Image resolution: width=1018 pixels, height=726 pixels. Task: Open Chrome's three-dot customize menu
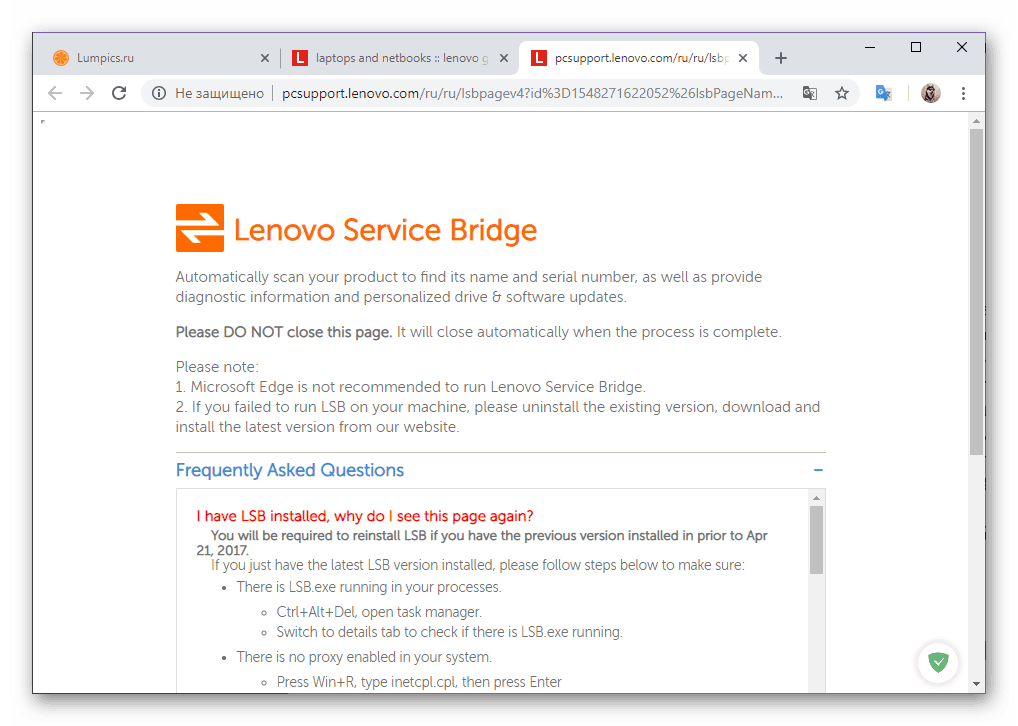[x=963, y=92]
